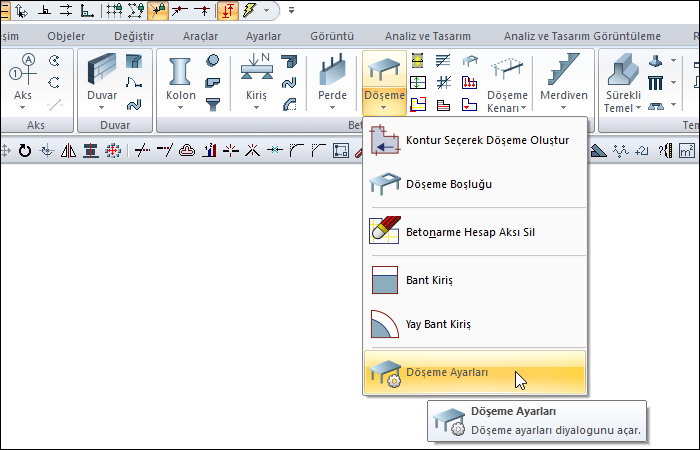Click the mirror triangles icon in edit toolbar

coord(68,151)
